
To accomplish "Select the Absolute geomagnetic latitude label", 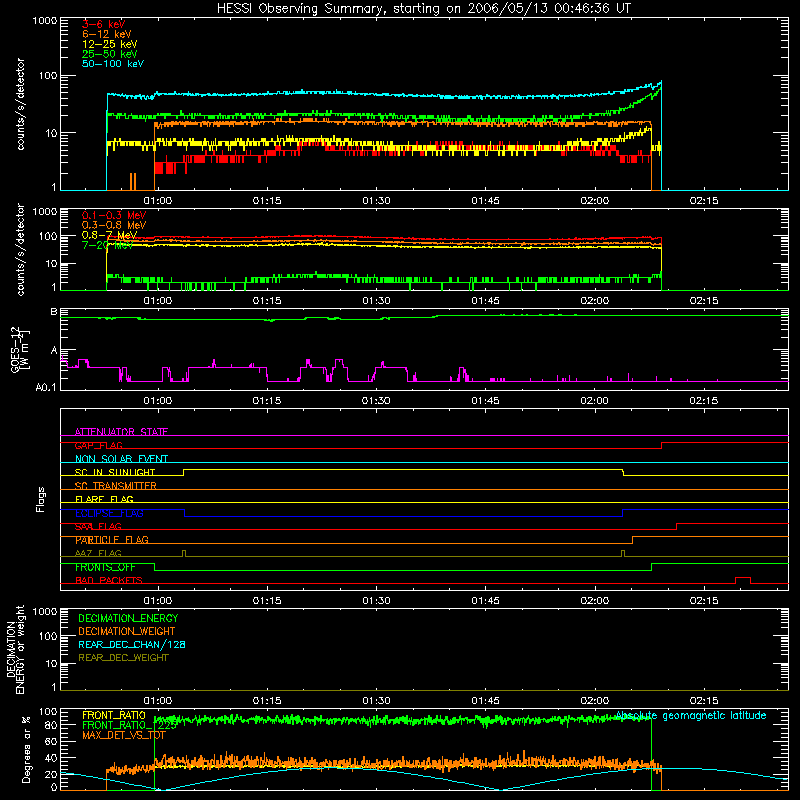I will pos(691,716).
